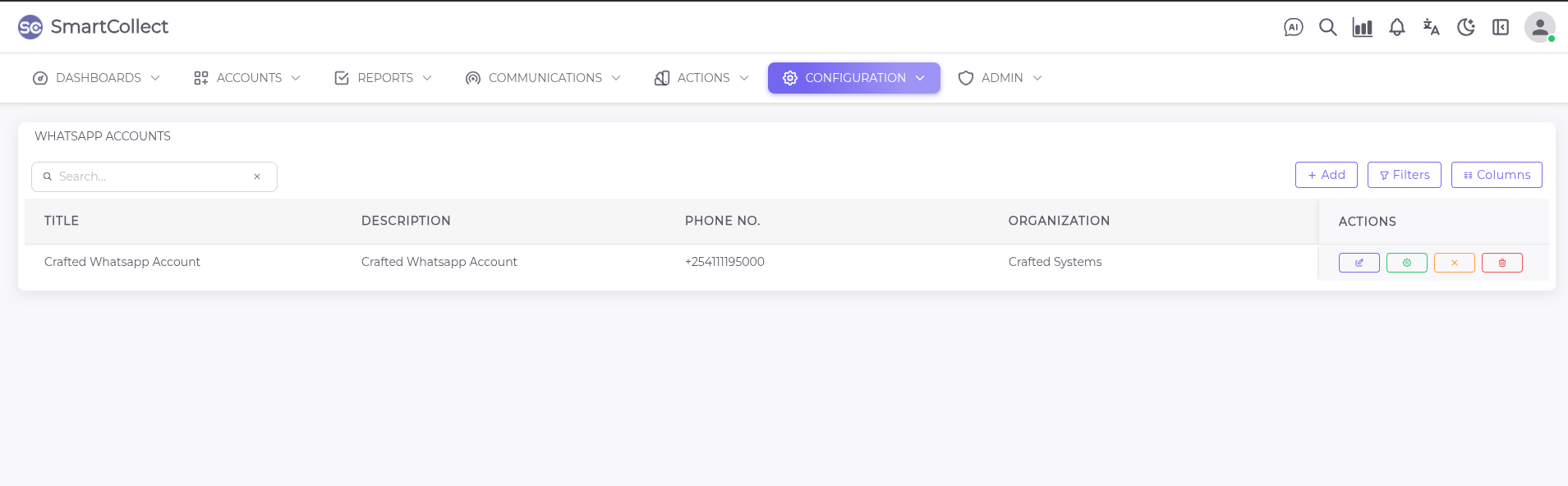The width and height of the screenshot is (1568, 486).
Task: Click the Add button
Action: (1326, 175)
